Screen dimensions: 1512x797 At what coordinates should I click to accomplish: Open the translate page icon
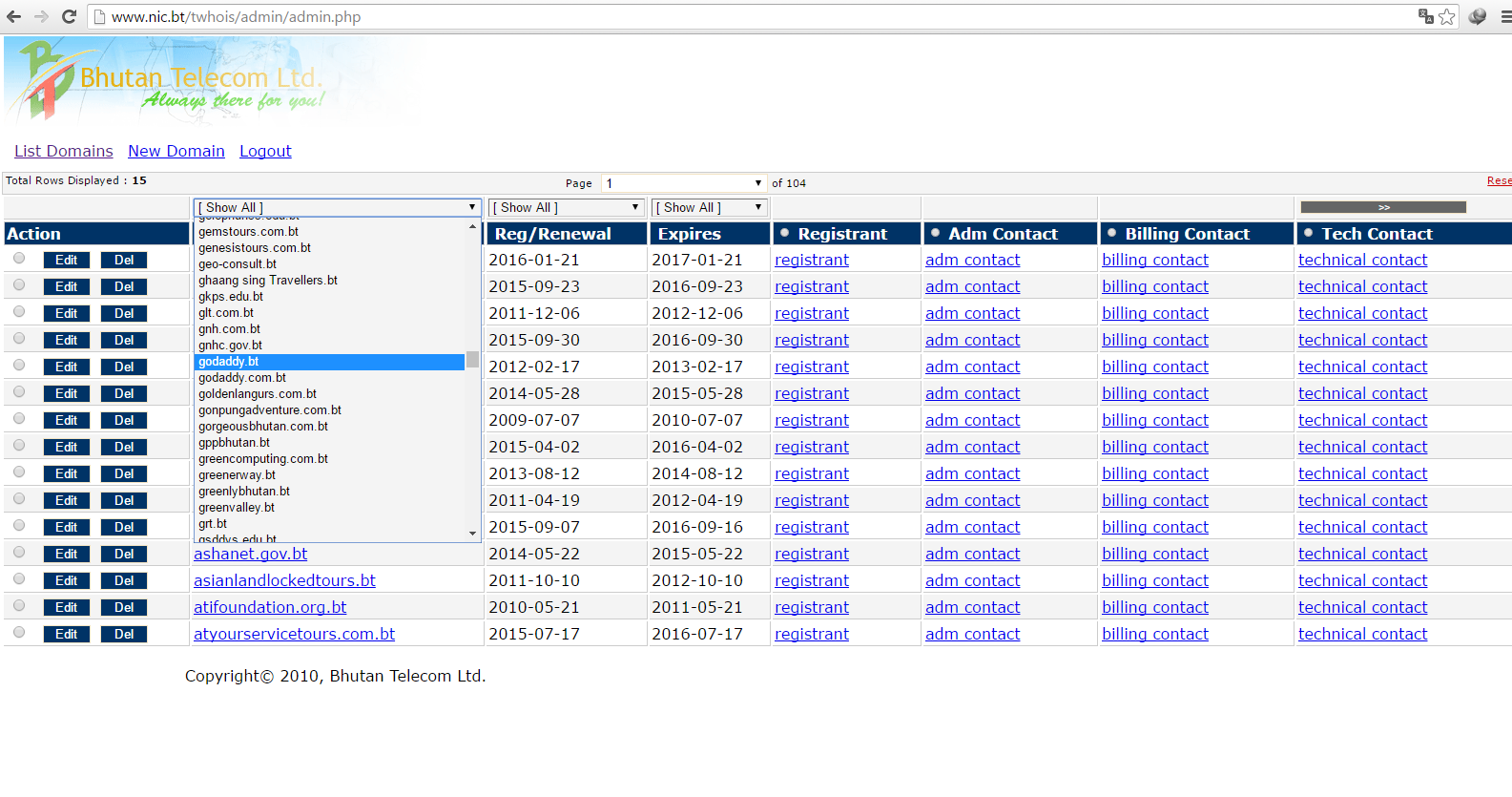[x=1426, y=16]
